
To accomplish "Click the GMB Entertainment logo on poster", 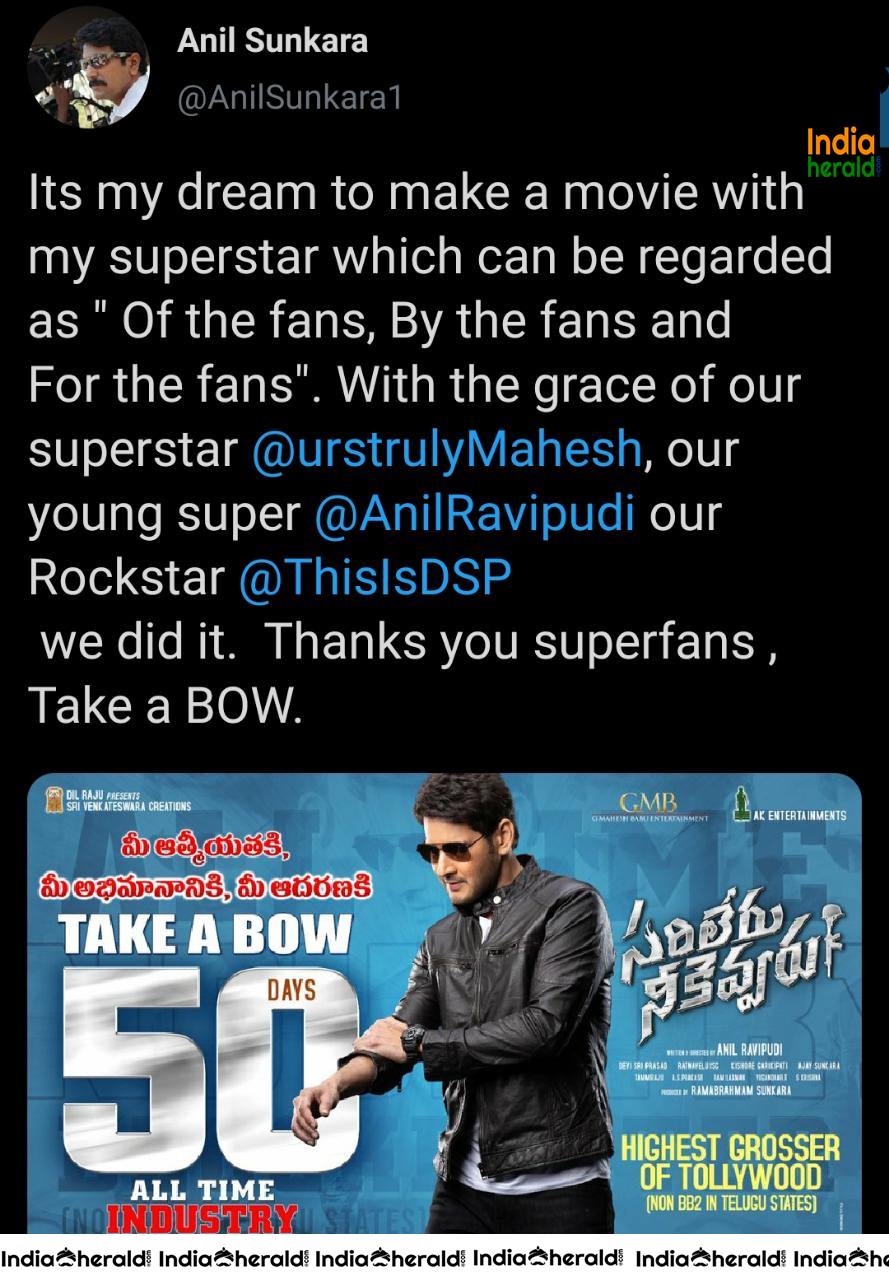I will pos(648,807).
